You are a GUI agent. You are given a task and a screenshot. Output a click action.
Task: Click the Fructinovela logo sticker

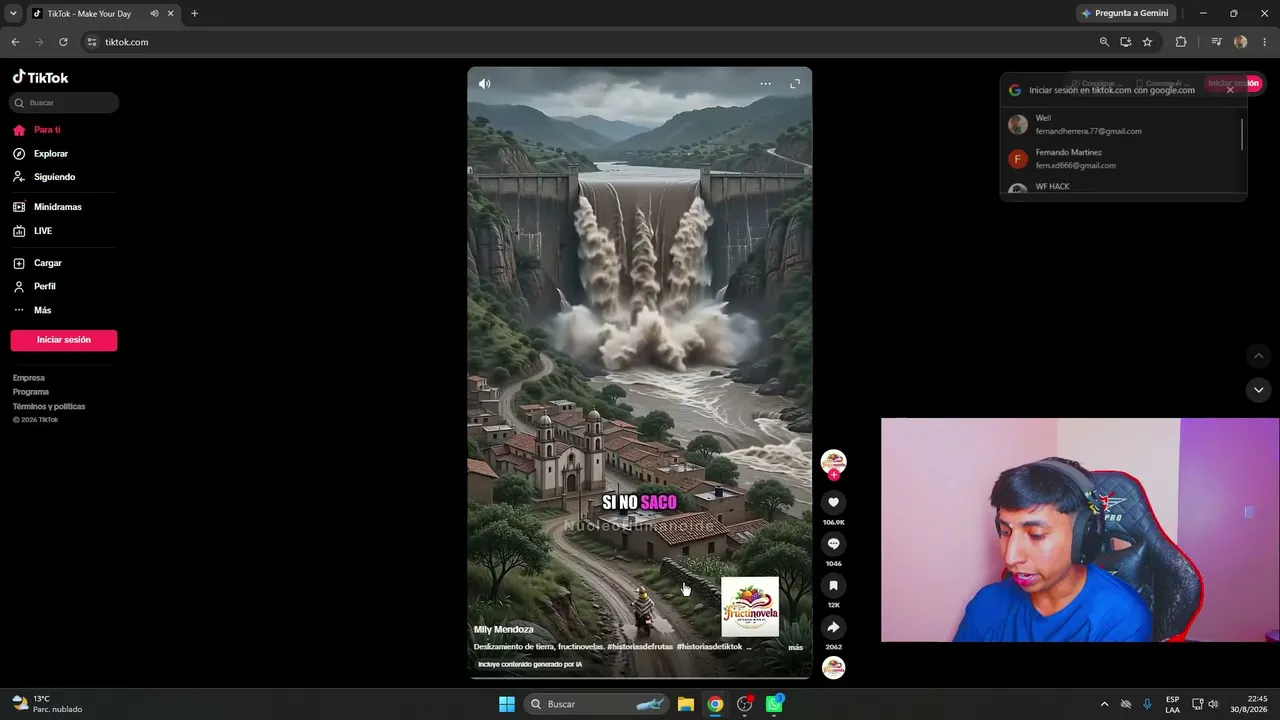click(750, 607)
